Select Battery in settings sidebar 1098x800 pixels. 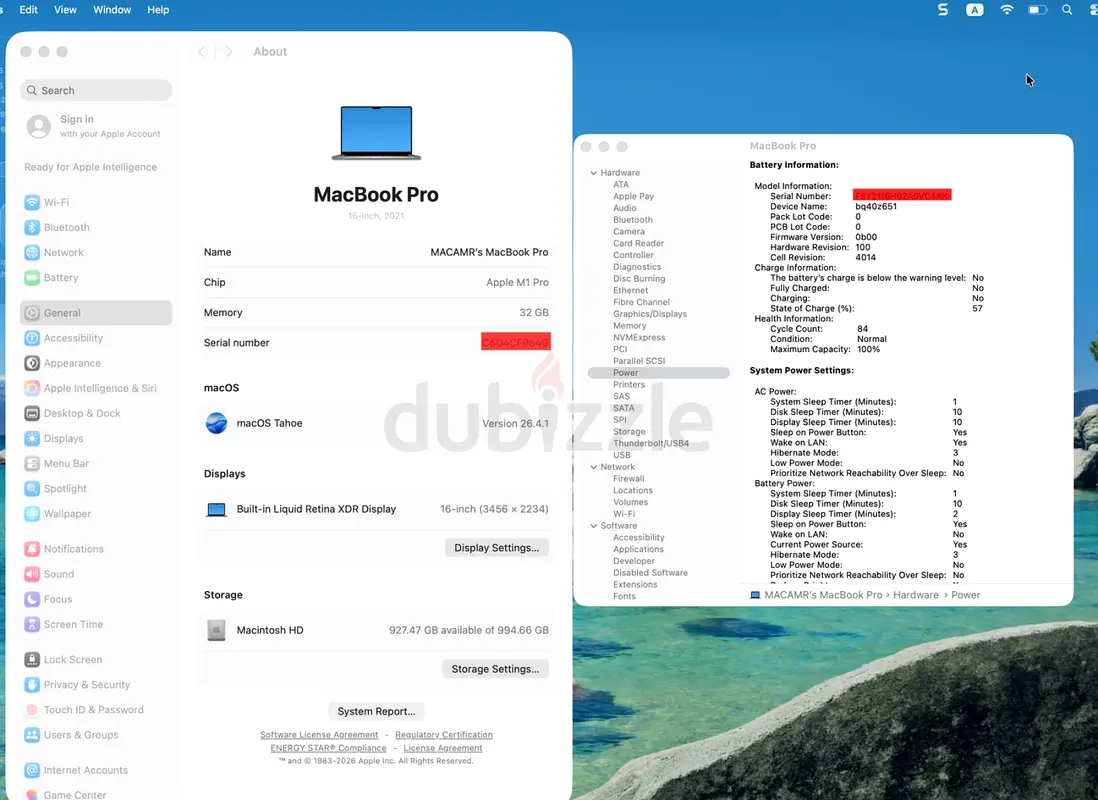point(60,278)
